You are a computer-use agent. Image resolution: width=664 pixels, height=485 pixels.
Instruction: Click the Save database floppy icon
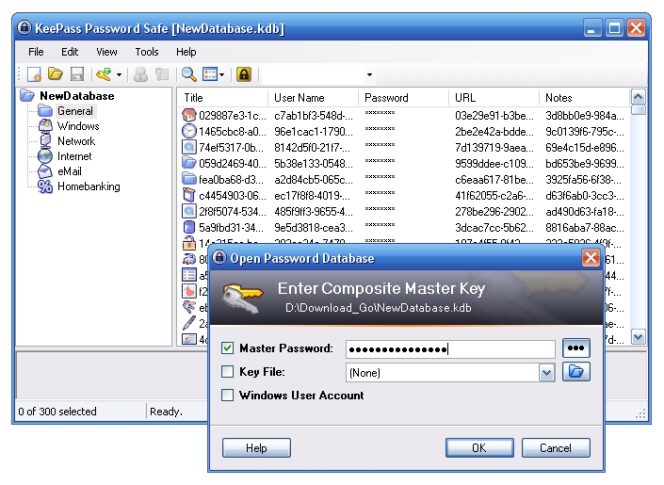click(77, 75)
